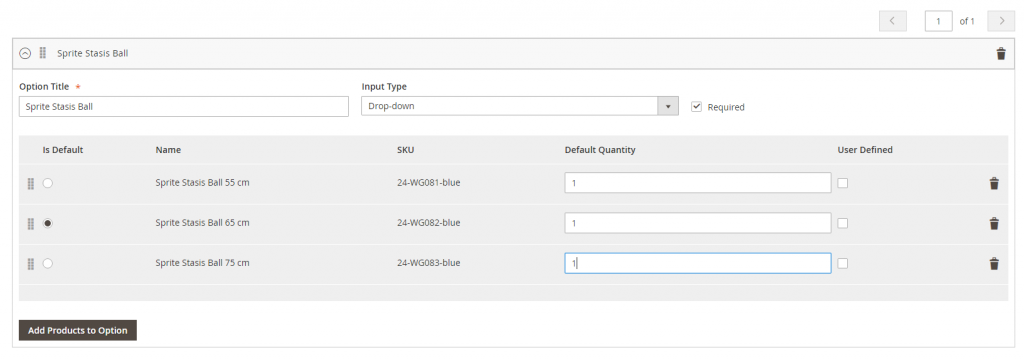Image resolution: width=1024 pixels, height=360 pixels.
Task: Go to next page arrow
Action: coord(1000,21)
